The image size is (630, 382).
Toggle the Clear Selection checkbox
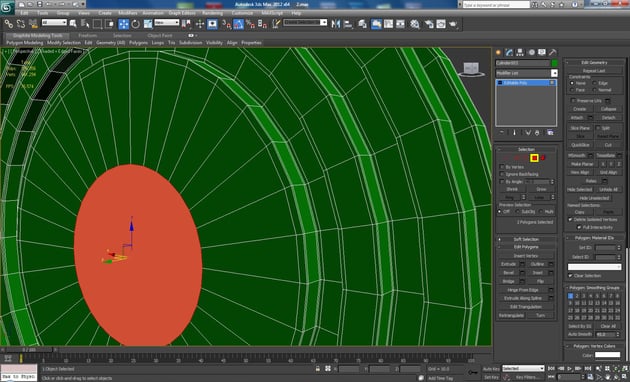click(570, 276)
